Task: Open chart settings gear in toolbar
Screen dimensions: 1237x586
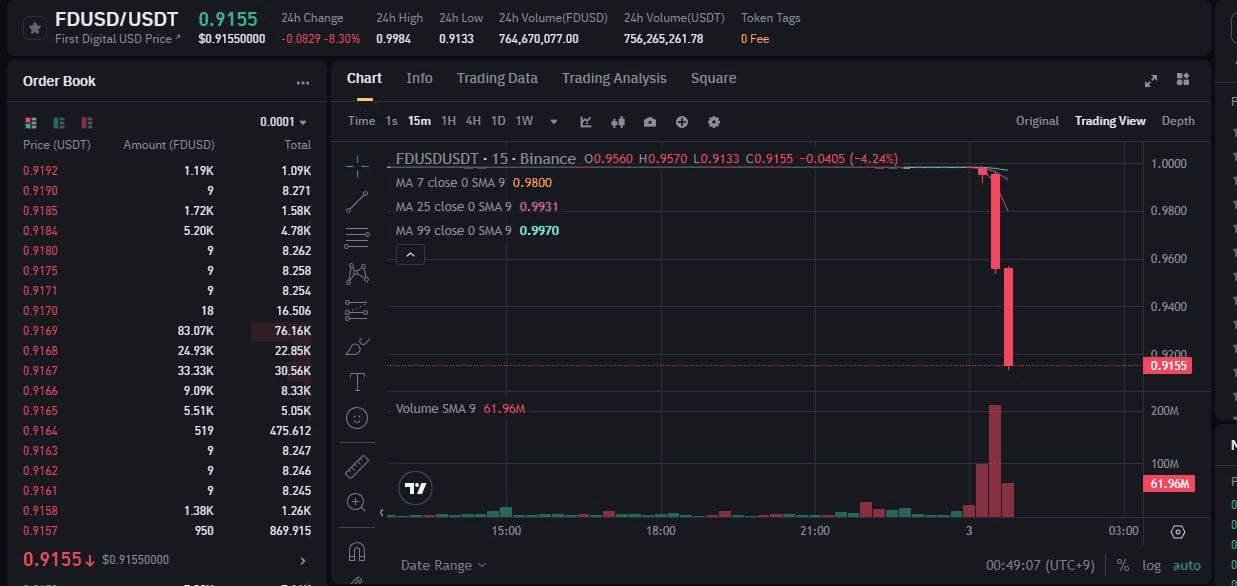Action: click(x=714, y=122)
